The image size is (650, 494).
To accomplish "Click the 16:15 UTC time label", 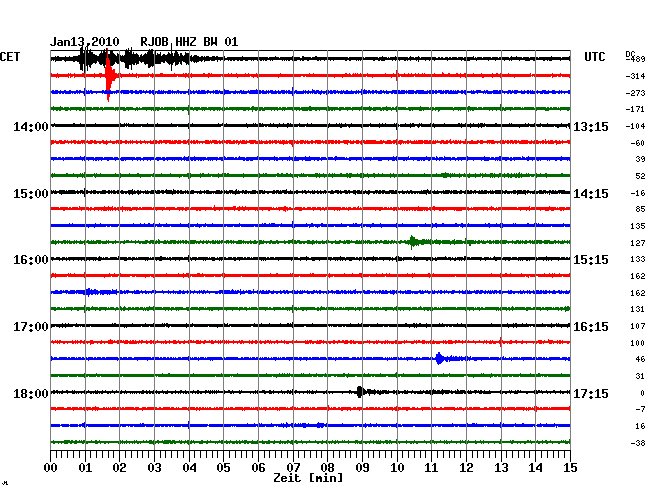I will (x=591, y=327).
